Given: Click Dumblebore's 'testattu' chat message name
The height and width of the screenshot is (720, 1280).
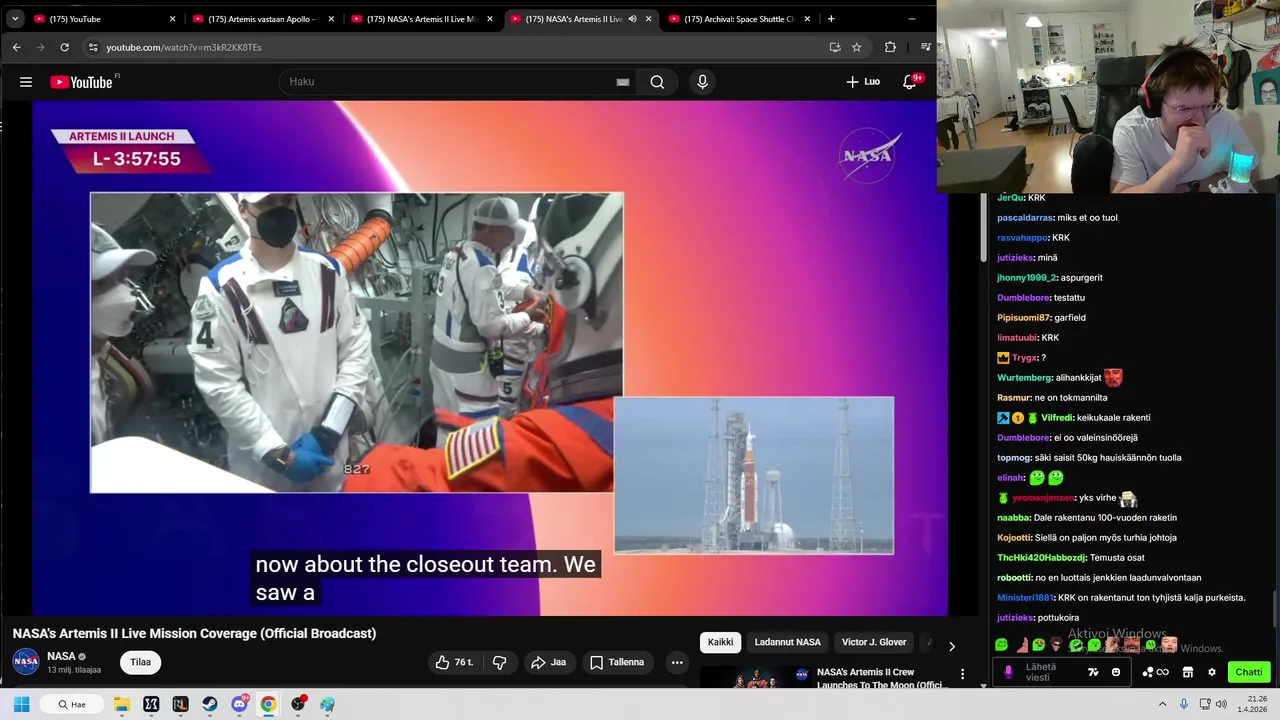Looking at the screenshot, I should [x=1023, y=297].
